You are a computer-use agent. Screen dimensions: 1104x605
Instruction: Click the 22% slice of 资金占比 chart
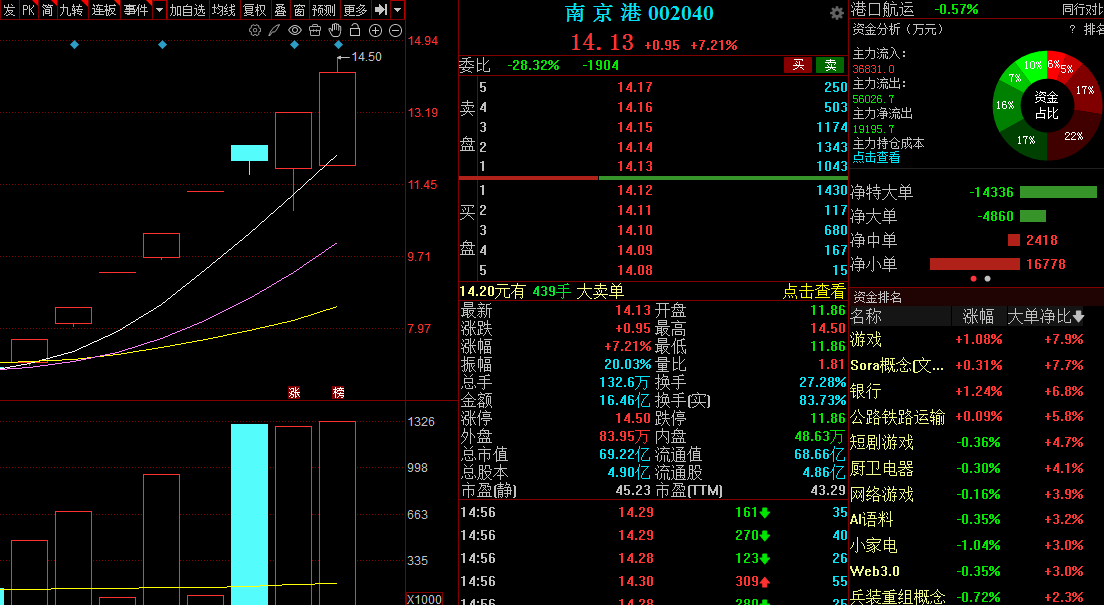[x=1073, y=135]
